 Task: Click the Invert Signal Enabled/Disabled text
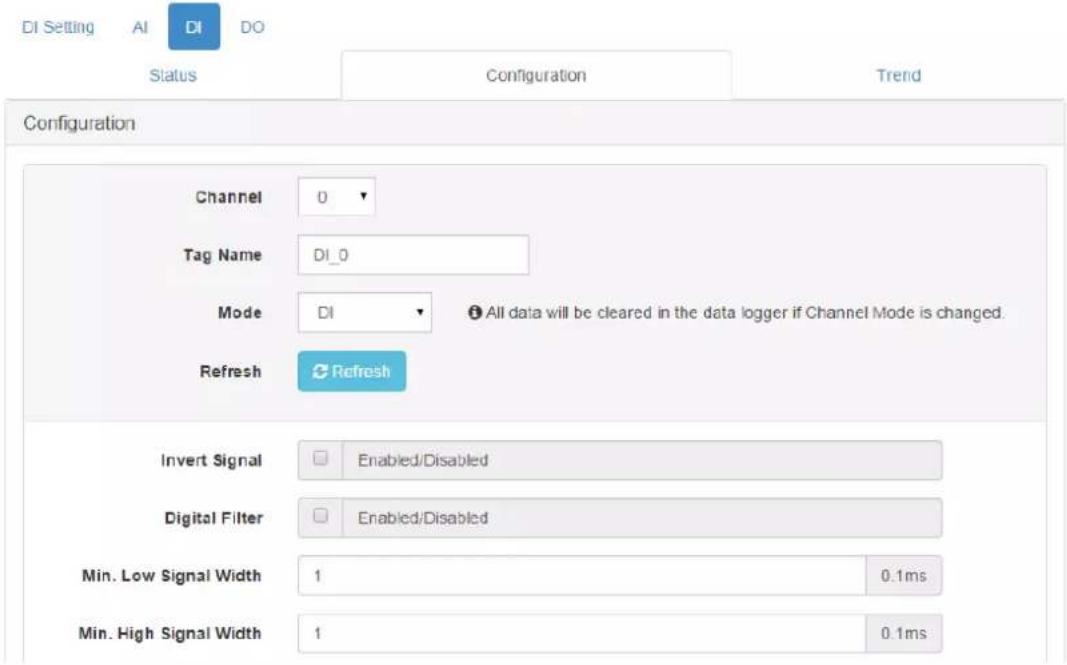(x=423, y=460)
